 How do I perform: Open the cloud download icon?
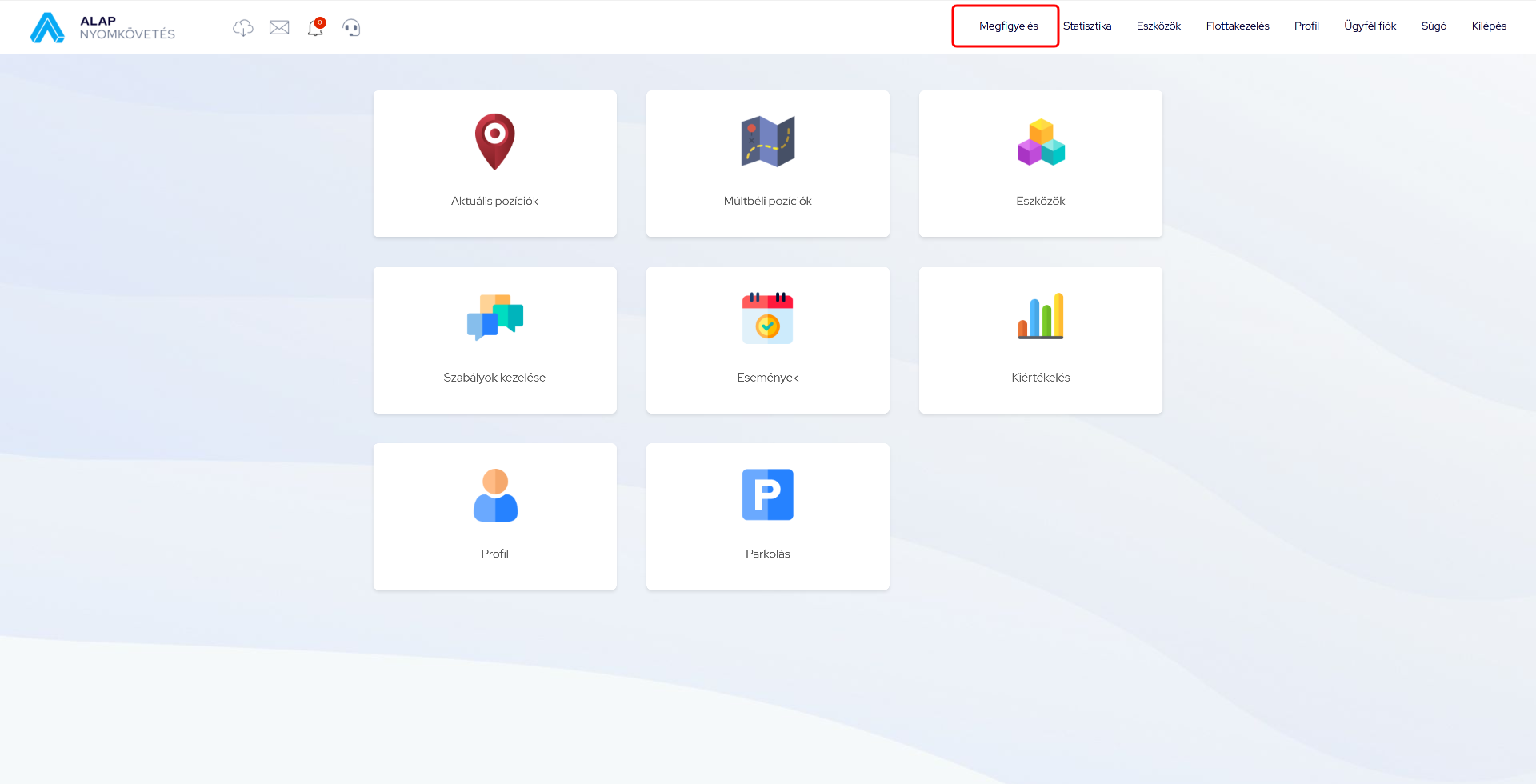tap(243, 28)
